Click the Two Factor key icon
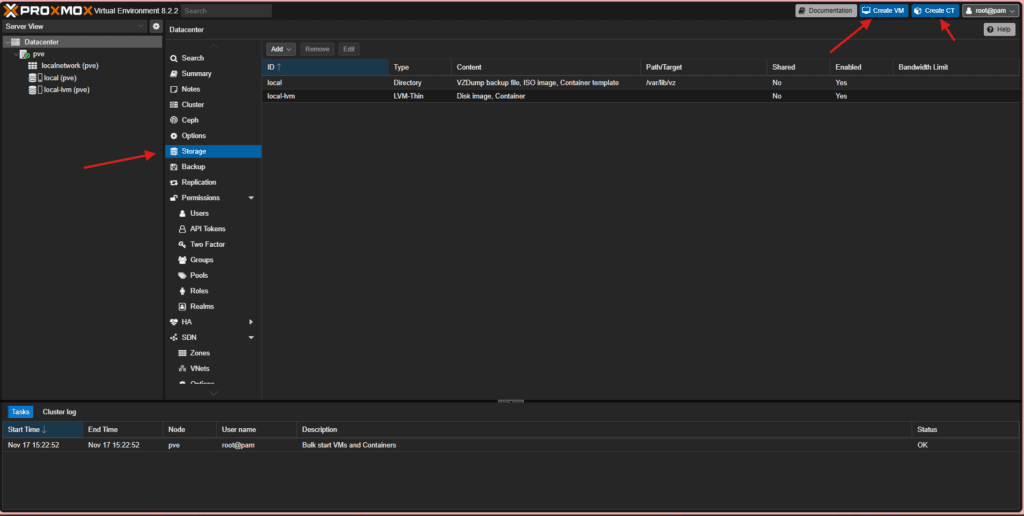Viewport: 1024px width, 516px height. 183,244
